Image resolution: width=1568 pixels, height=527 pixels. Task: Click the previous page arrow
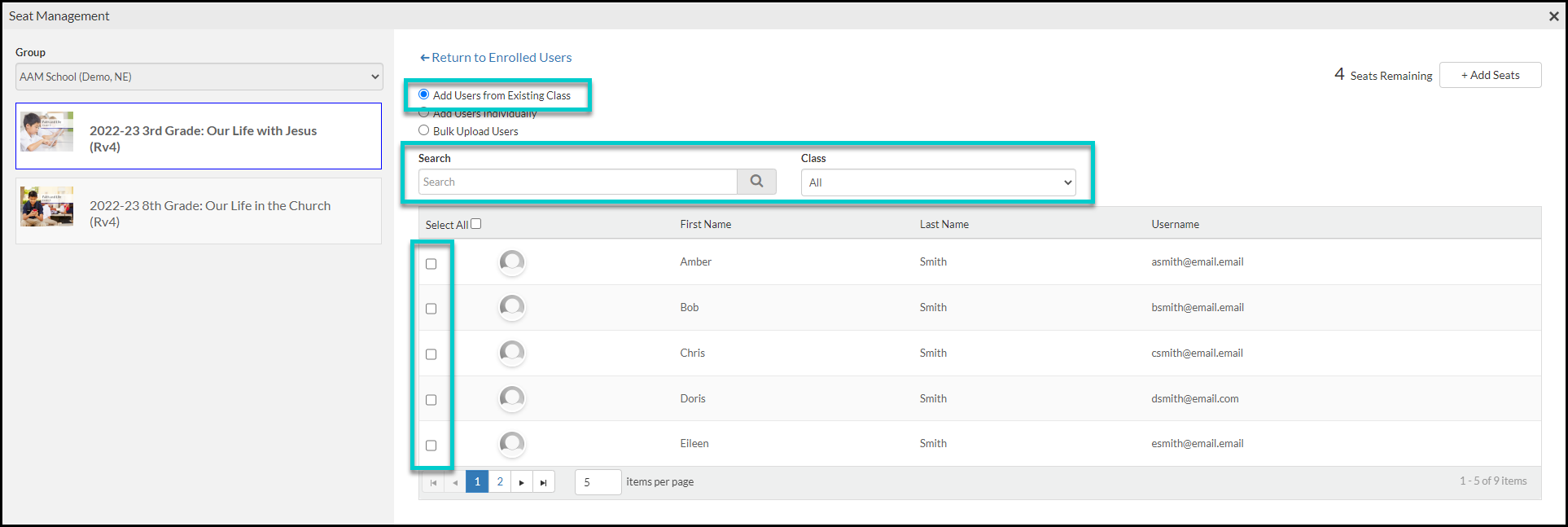click(x=455, y=482)
